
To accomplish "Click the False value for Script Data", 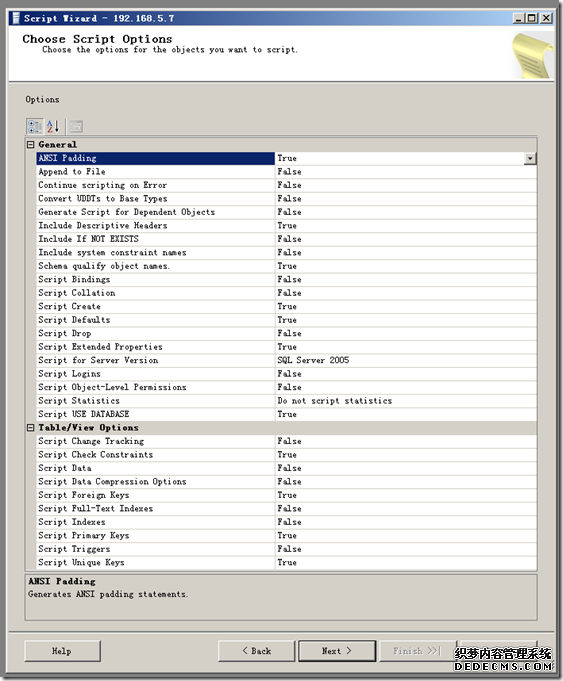I will 289,468.
